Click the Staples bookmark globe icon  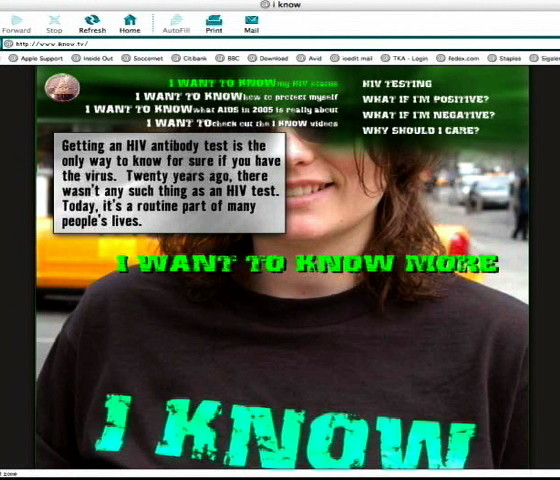[x=492, y=58]
